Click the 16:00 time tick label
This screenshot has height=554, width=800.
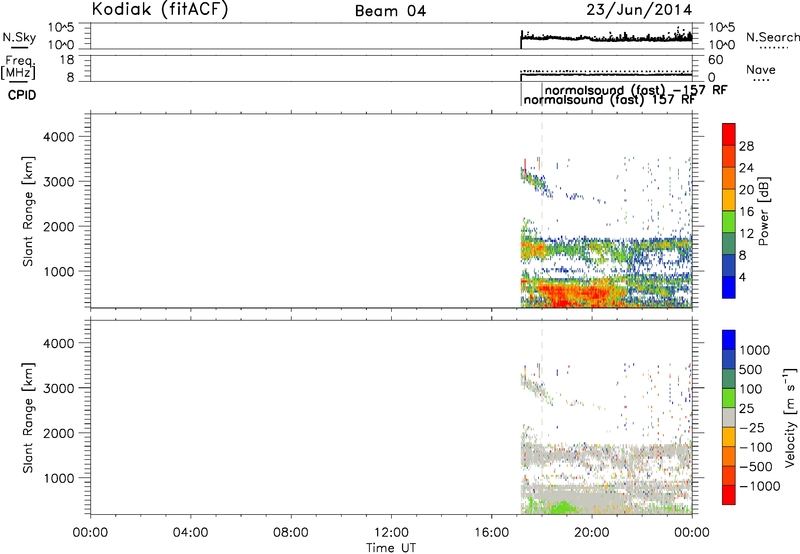coord(491,533)
